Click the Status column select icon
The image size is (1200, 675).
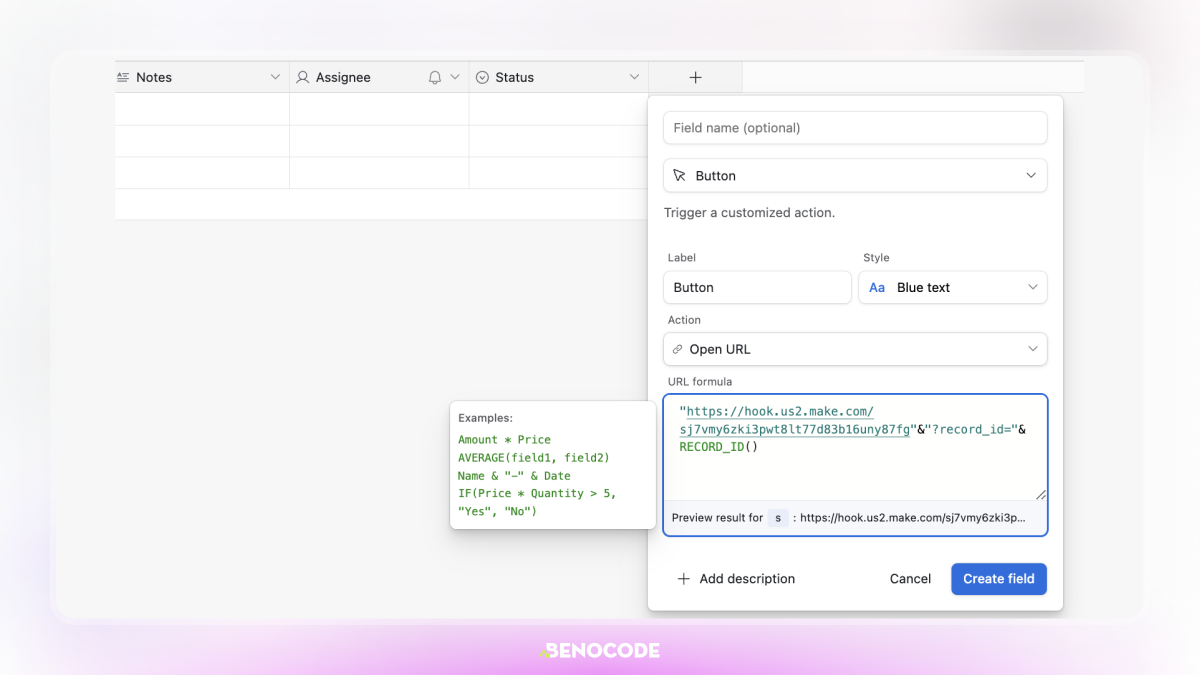482,77
